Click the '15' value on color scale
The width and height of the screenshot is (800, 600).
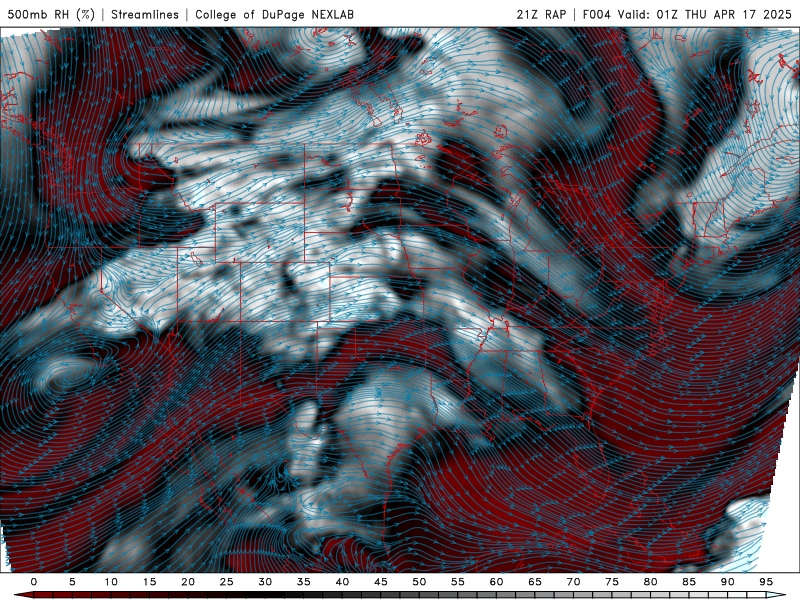(x=149, y=582)
